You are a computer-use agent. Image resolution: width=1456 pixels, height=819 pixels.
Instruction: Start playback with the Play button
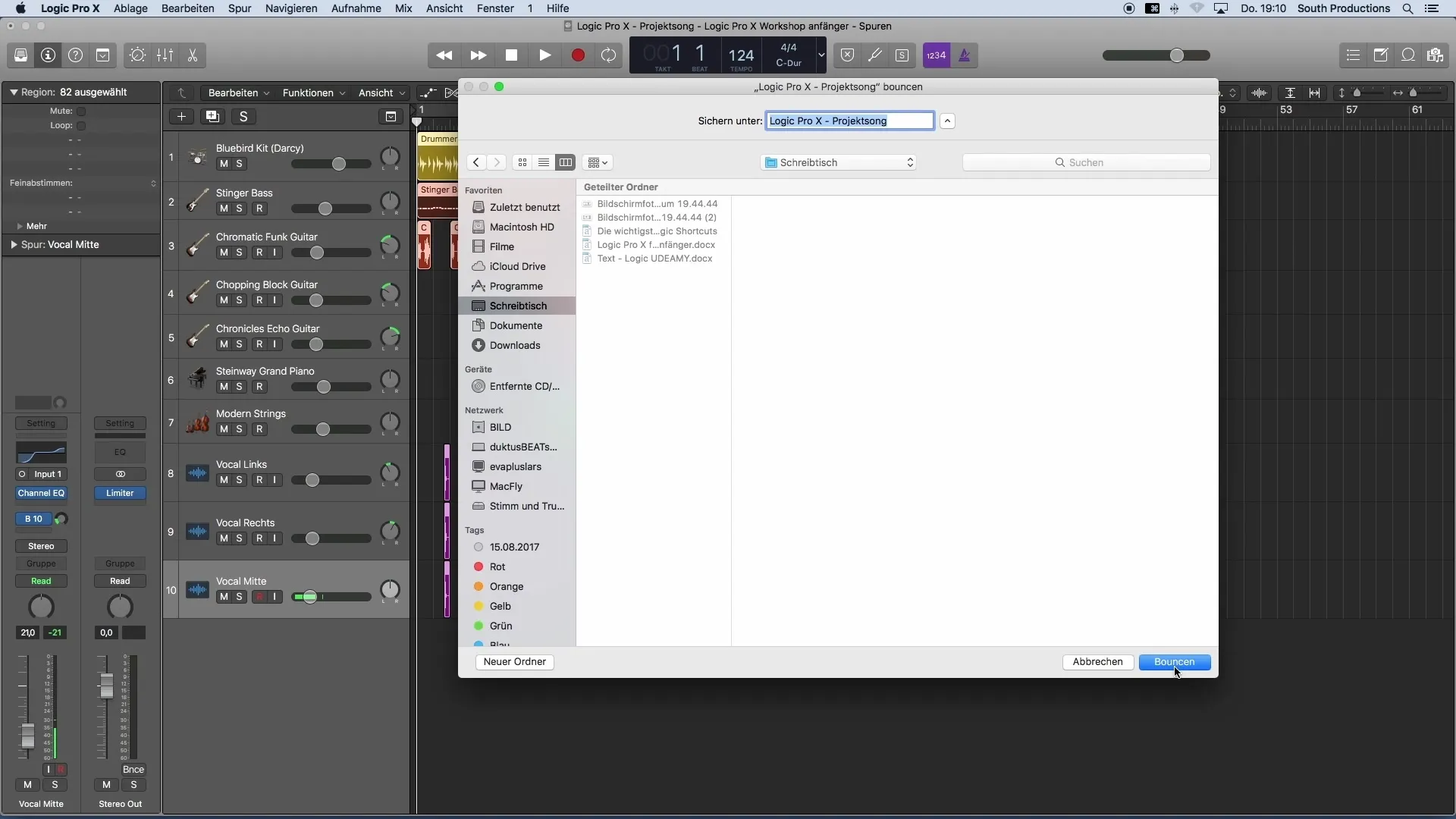[544, 55]
